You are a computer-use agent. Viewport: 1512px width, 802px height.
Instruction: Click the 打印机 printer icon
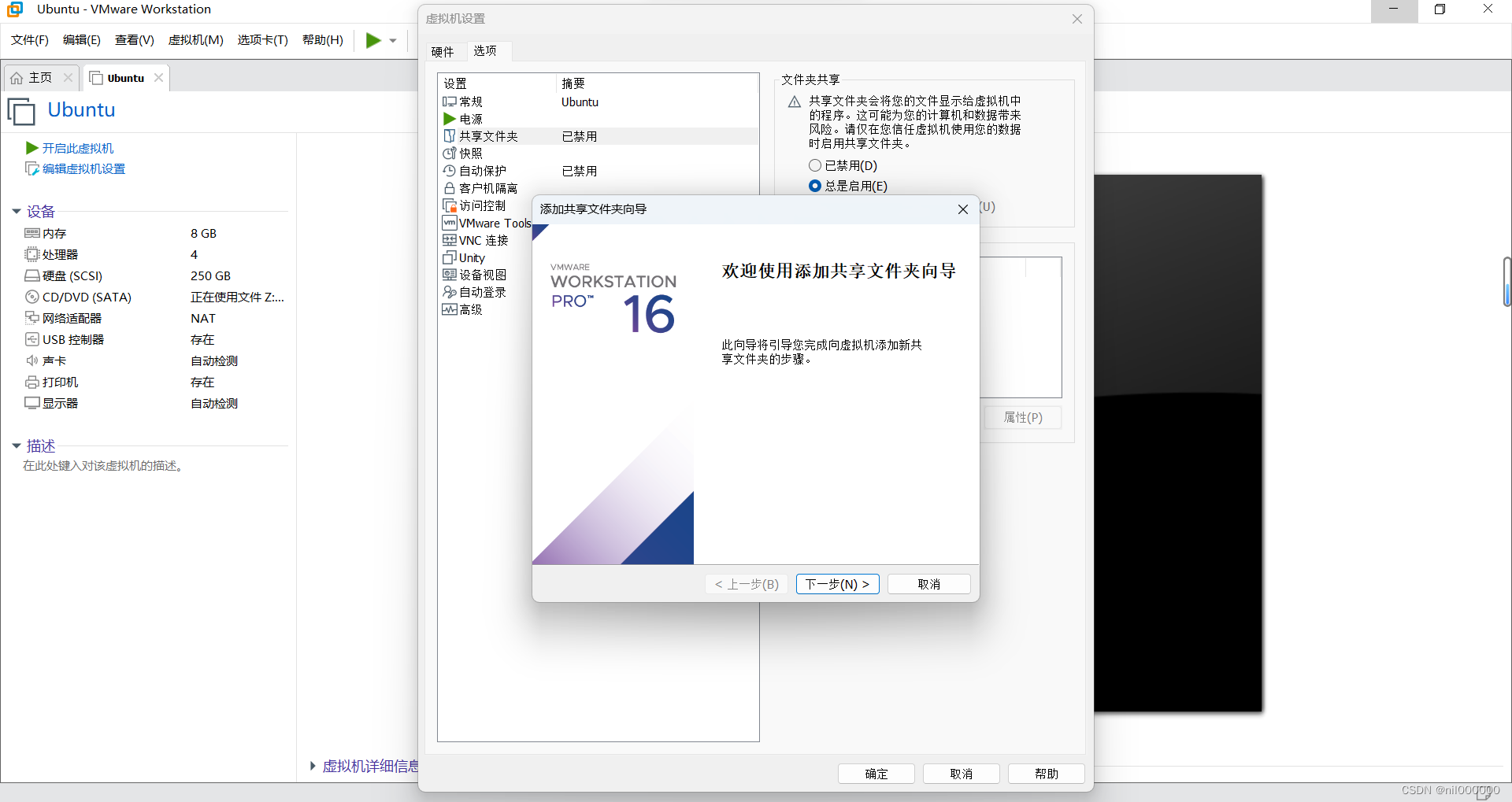pyautogui.click(x=32, y=382)
